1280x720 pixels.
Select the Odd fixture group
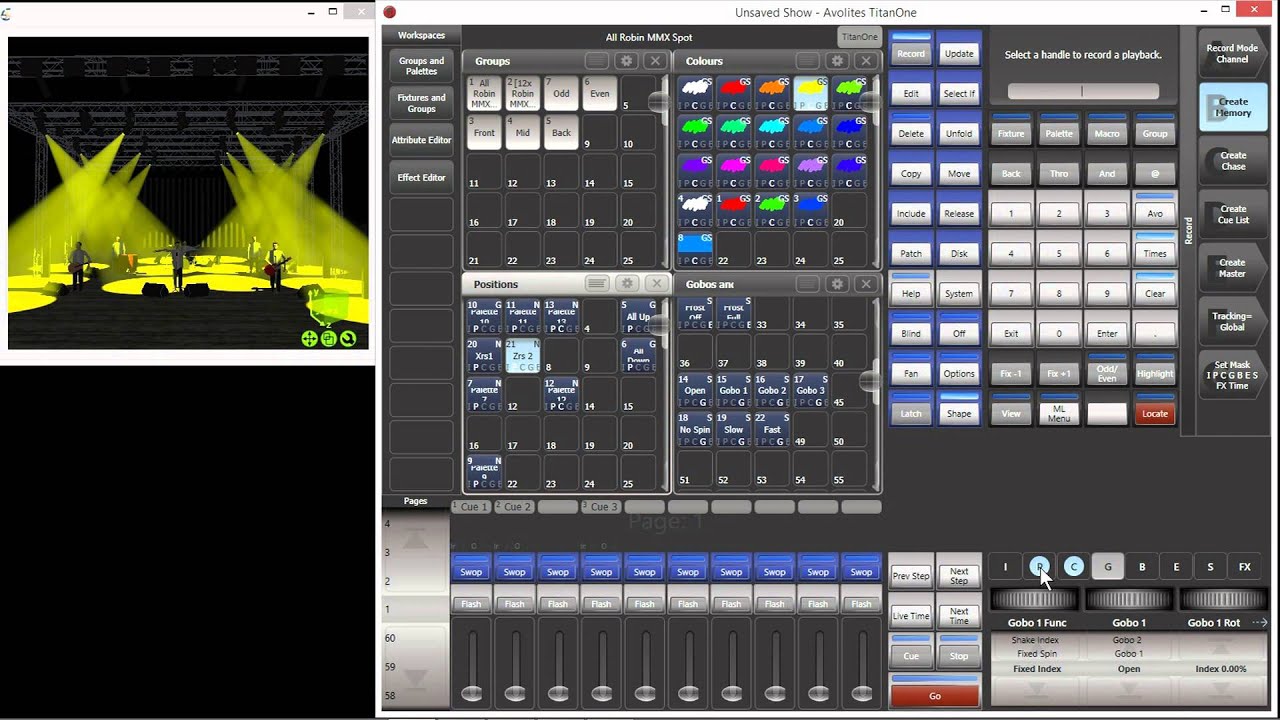pyautogui.click(x=561, y=93)
